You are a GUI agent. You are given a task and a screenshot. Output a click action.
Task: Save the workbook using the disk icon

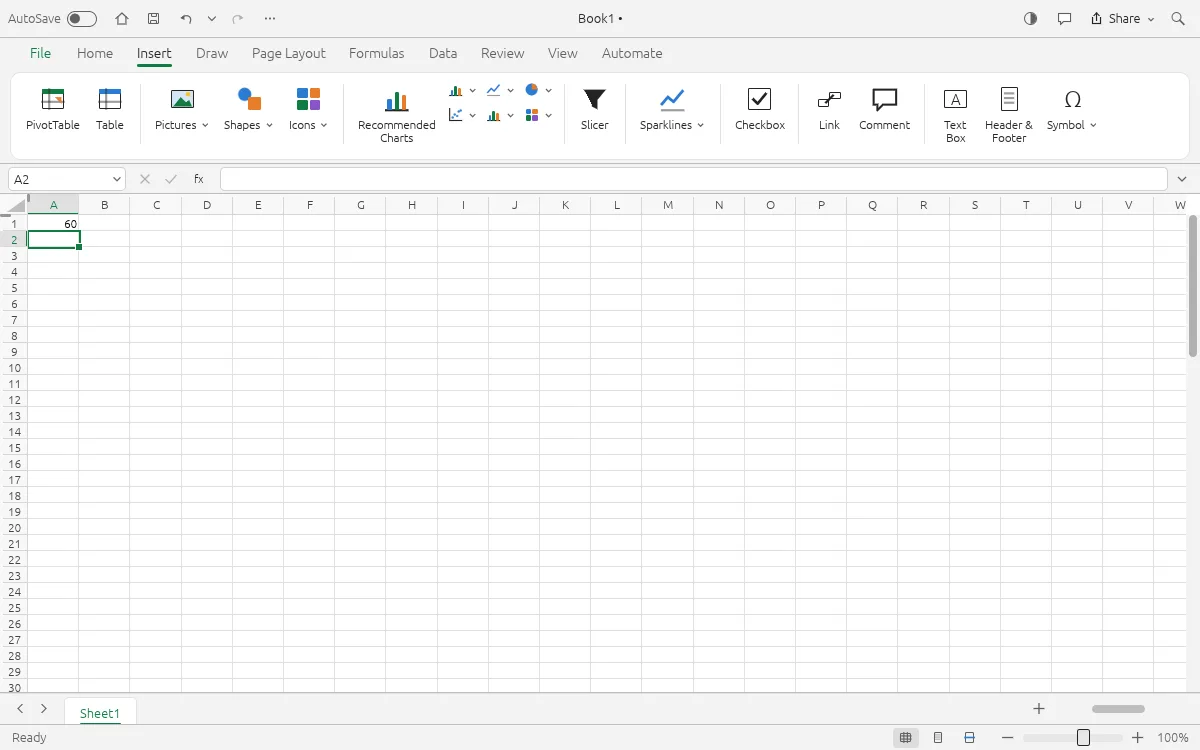153,19
